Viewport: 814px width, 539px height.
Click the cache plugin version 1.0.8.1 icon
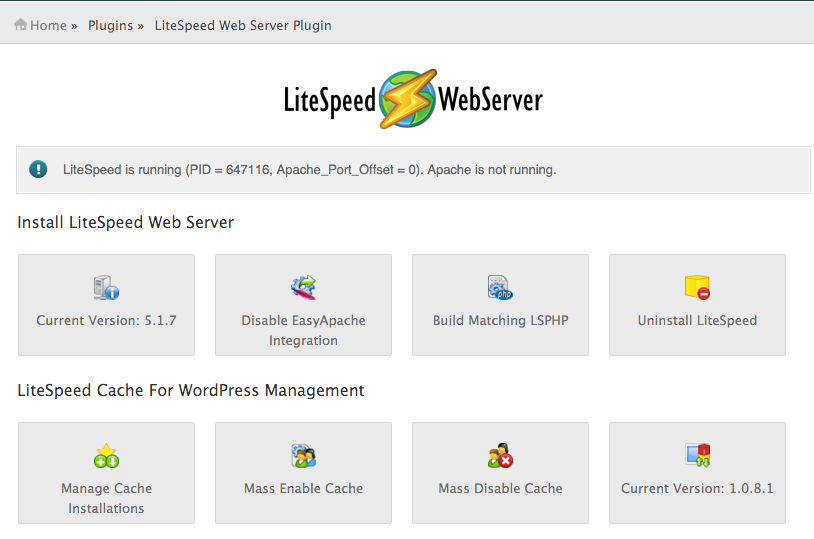697,455
